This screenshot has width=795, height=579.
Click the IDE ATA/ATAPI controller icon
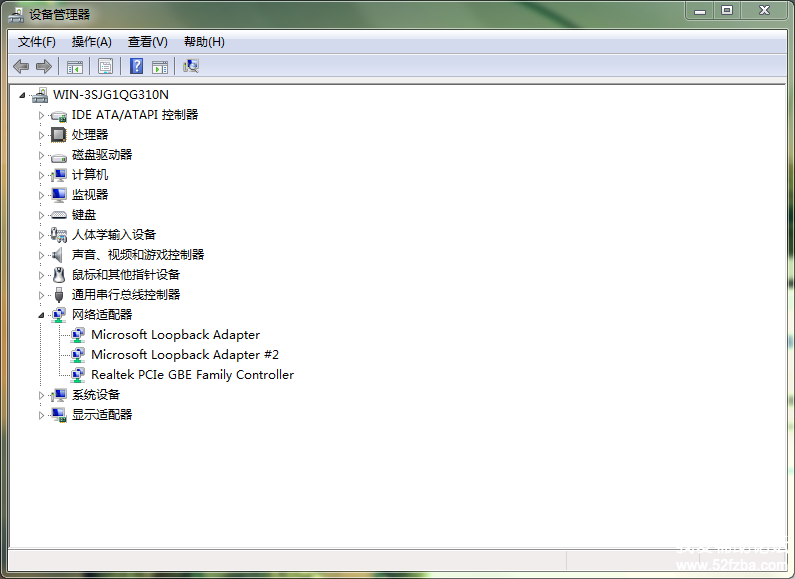(x=59, y=116)
